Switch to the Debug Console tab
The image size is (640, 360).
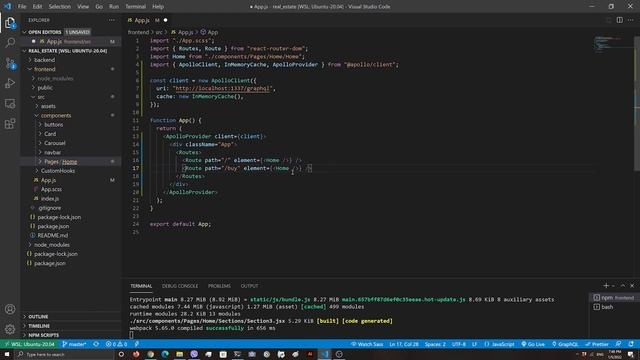[180, 286]
